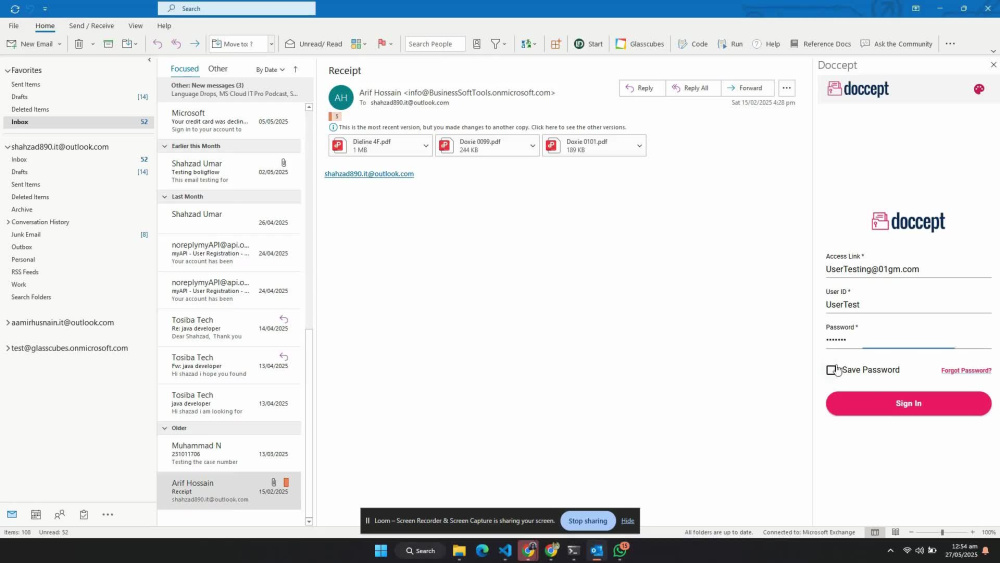Click Doccept theme palette icon
Screen dimensions: 1000x563
[979, 89]
